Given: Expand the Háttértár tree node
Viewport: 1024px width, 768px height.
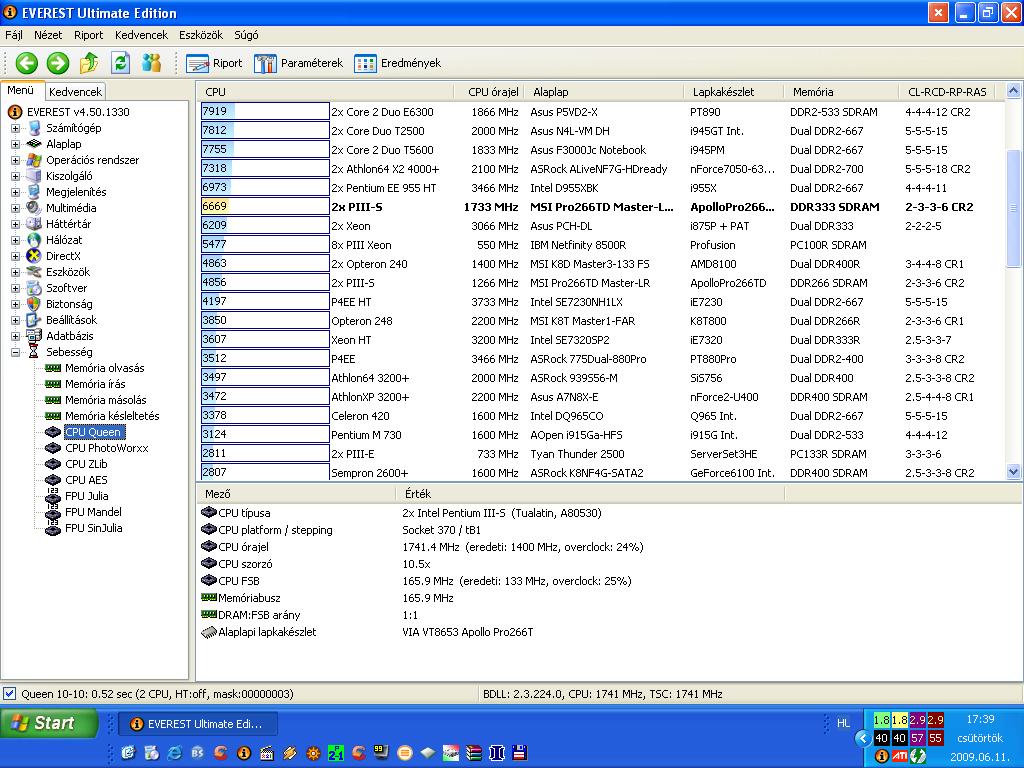Looking at the screenshot, I should tap(15, 224).
